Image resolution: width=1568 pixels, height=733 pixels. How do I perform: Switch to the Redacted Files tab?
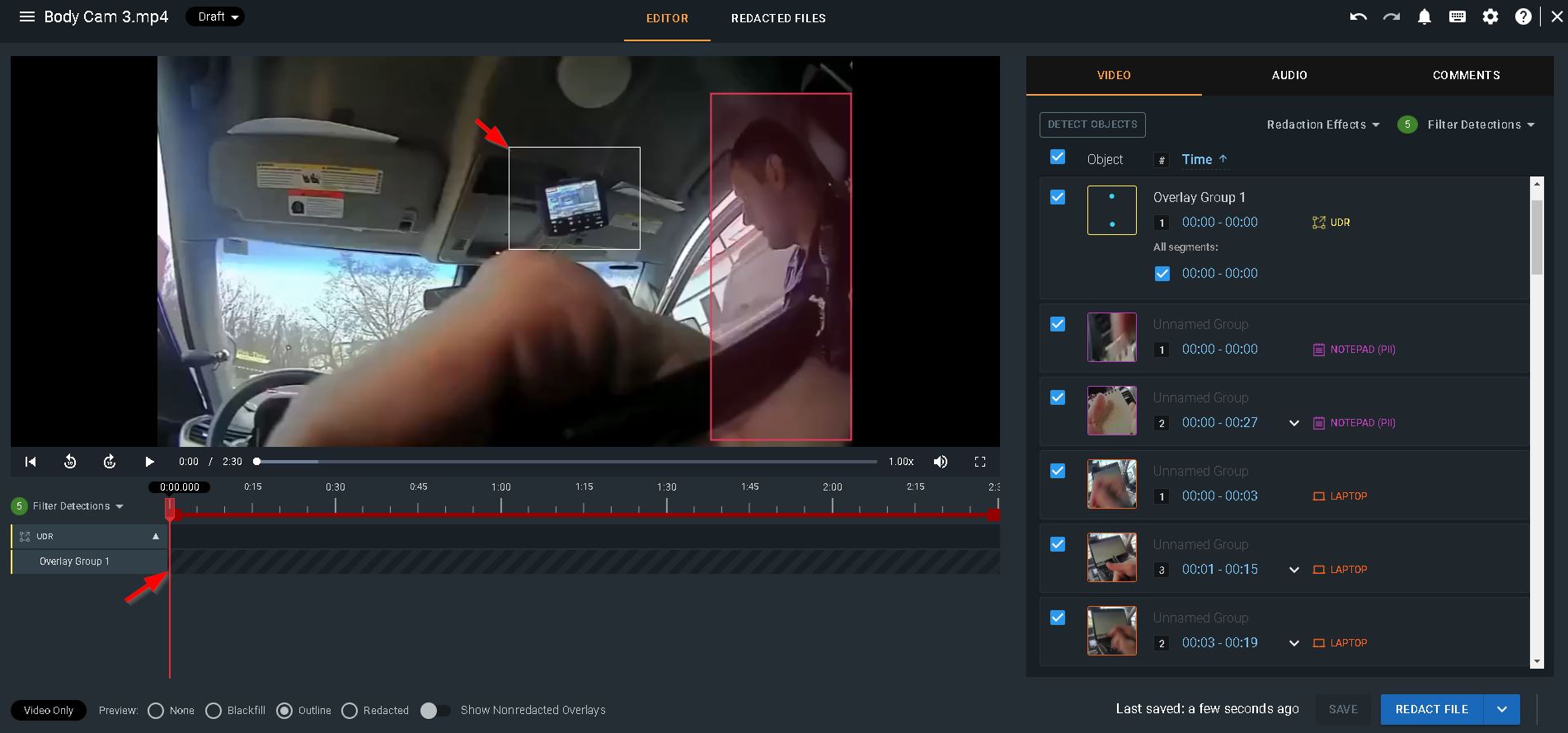coord(777,18)
